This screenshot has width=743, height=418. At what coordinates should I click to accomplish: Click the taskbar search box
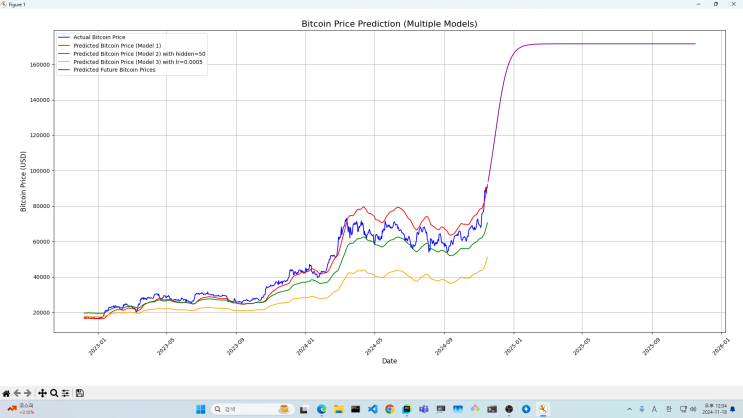pos(251,409)
